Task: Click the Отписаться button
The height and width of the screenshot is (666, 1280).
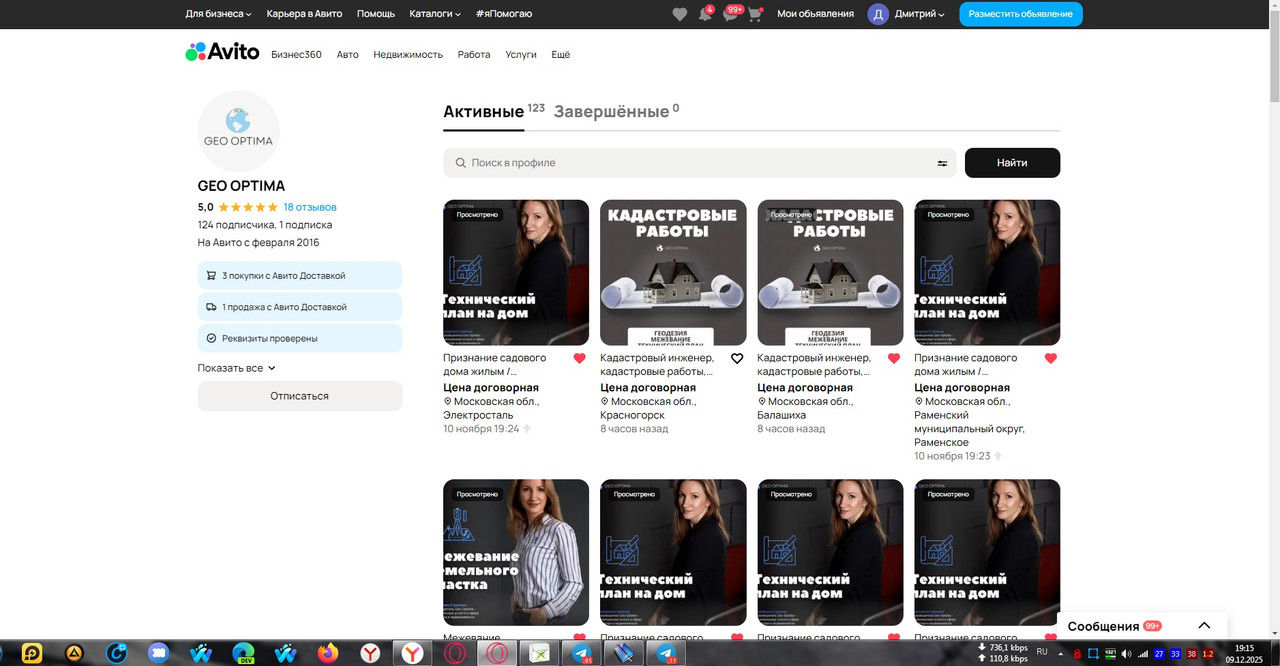Action: (300, 396)
